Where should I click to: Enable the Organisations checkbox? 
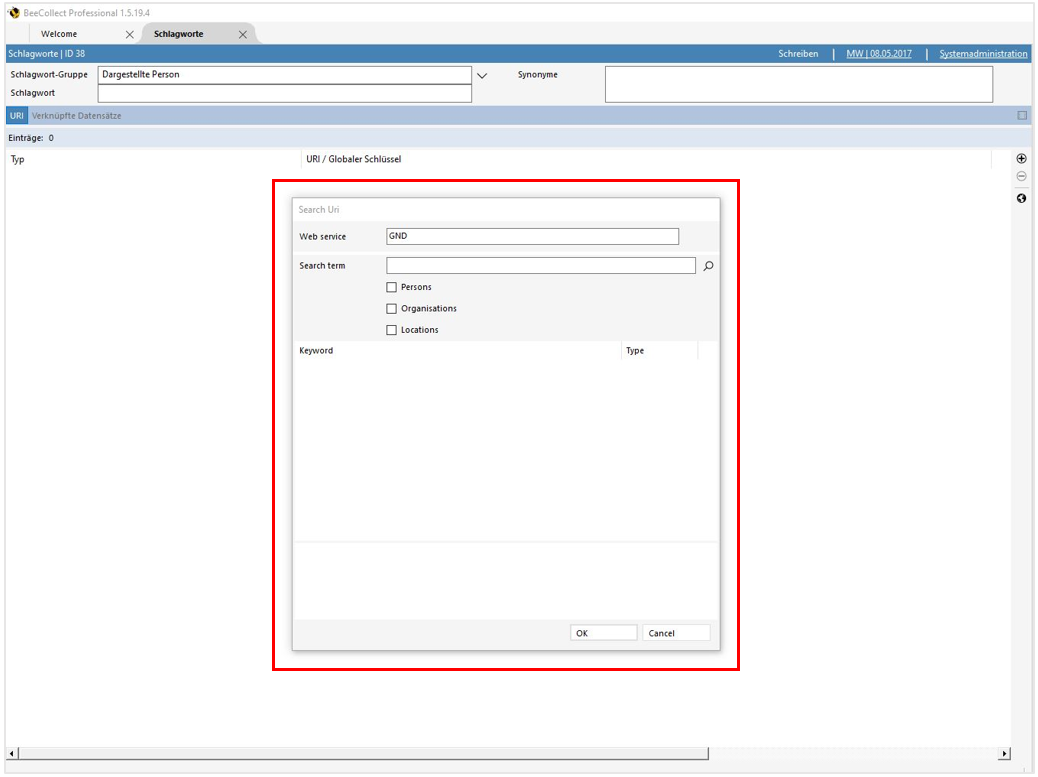tap(391, 308)
